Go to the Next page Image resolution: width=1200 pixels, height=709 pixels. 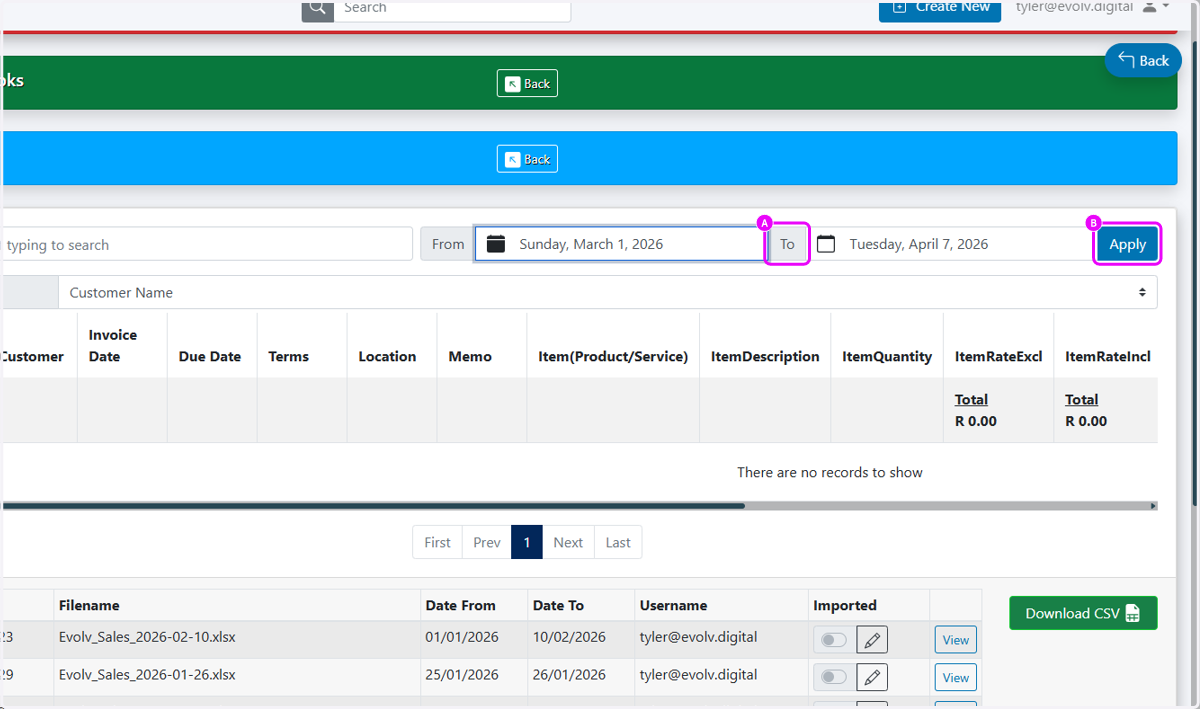568,542
